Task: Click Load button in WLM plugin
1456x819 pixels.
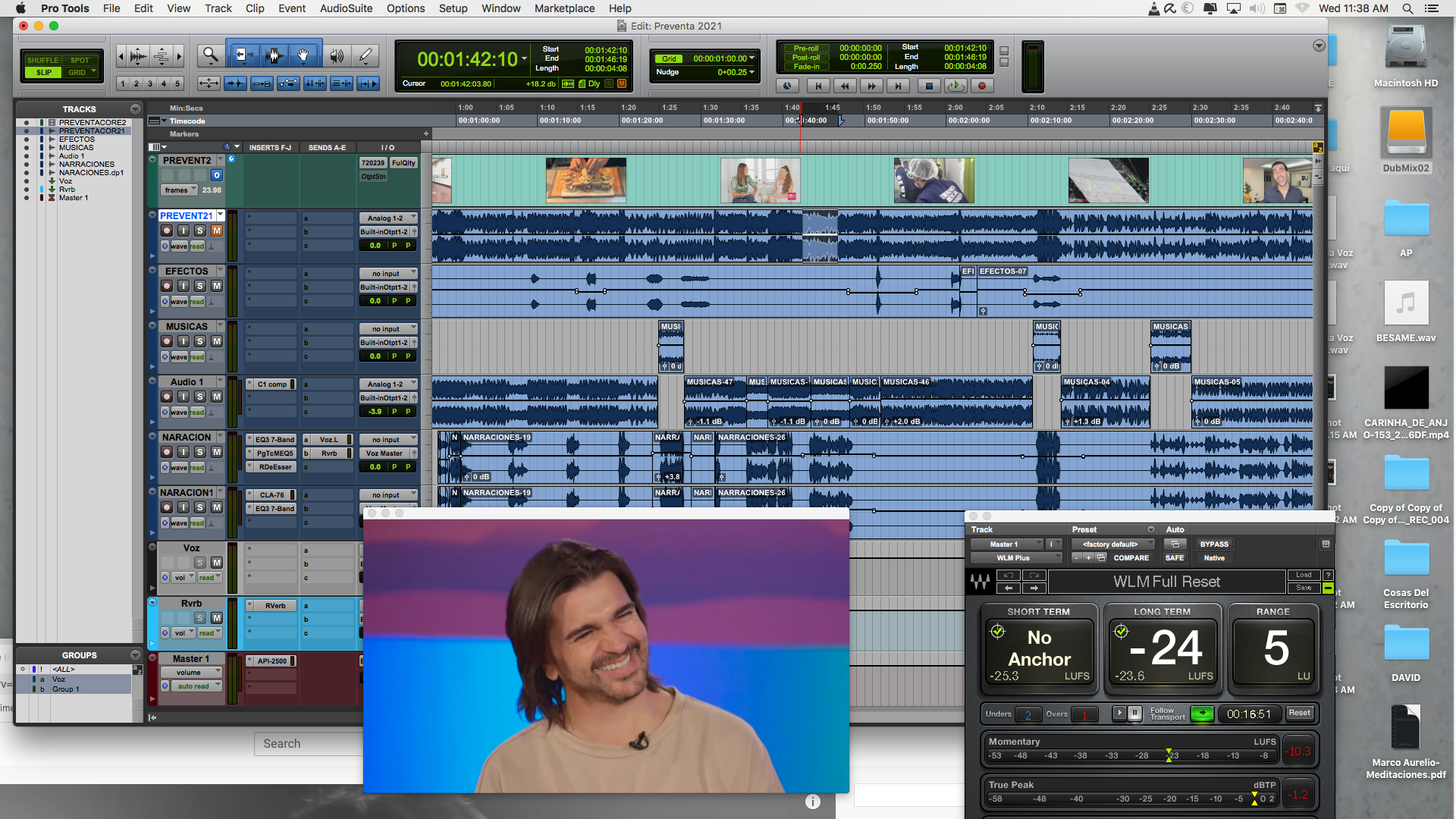Action: click(1304, 575)
